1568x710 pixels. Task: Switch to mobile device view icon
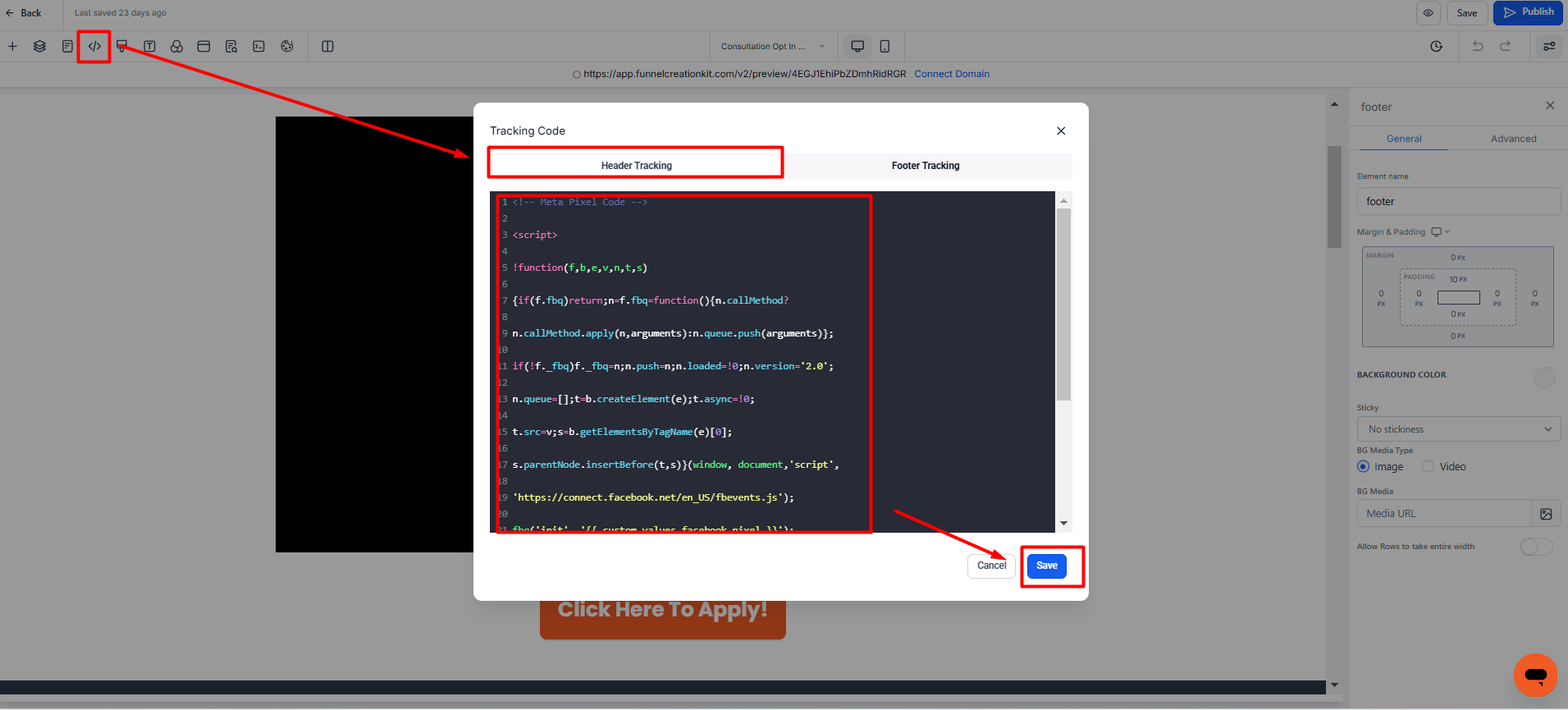[885, 47]
